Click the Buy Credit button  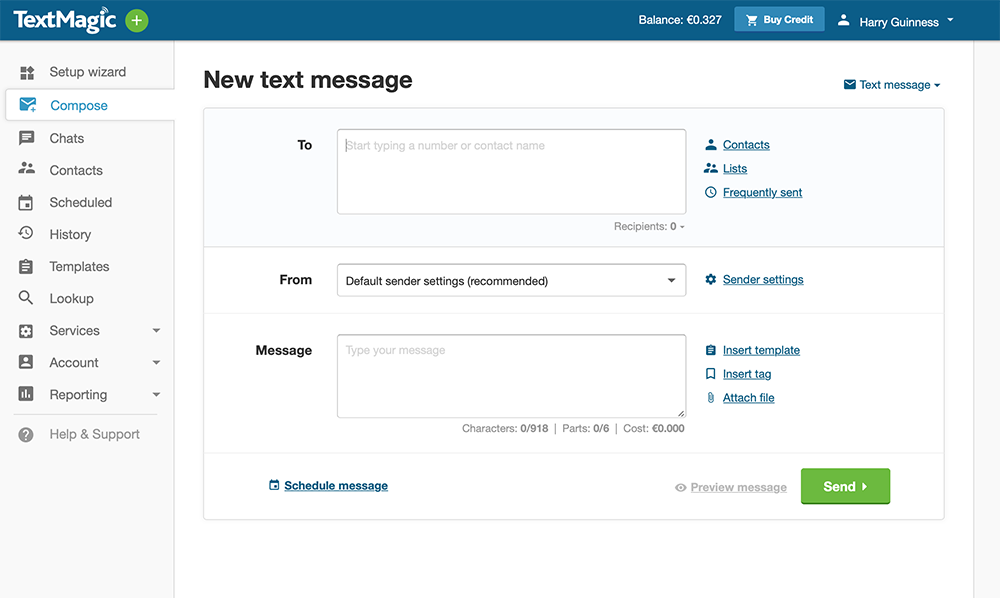(x=779, y=20)
